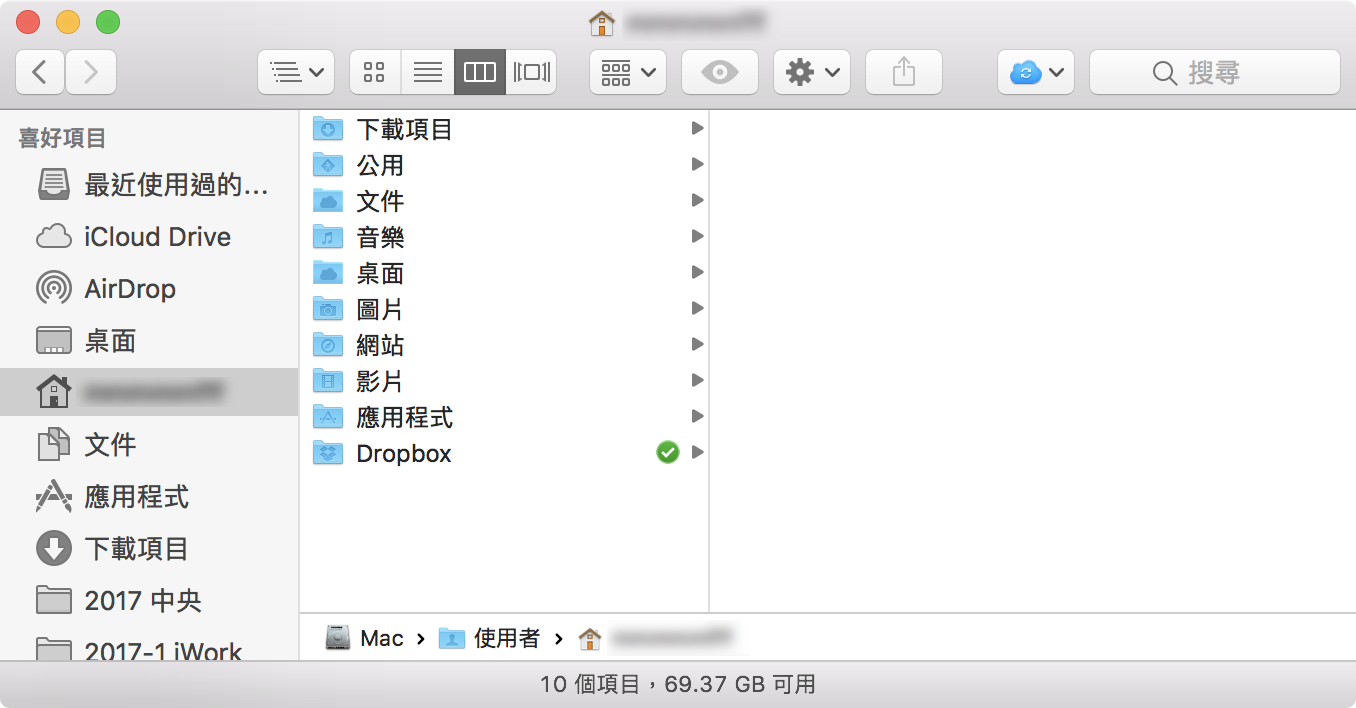Switch to icon view
Screen dimensions: 1356x708
375,72
